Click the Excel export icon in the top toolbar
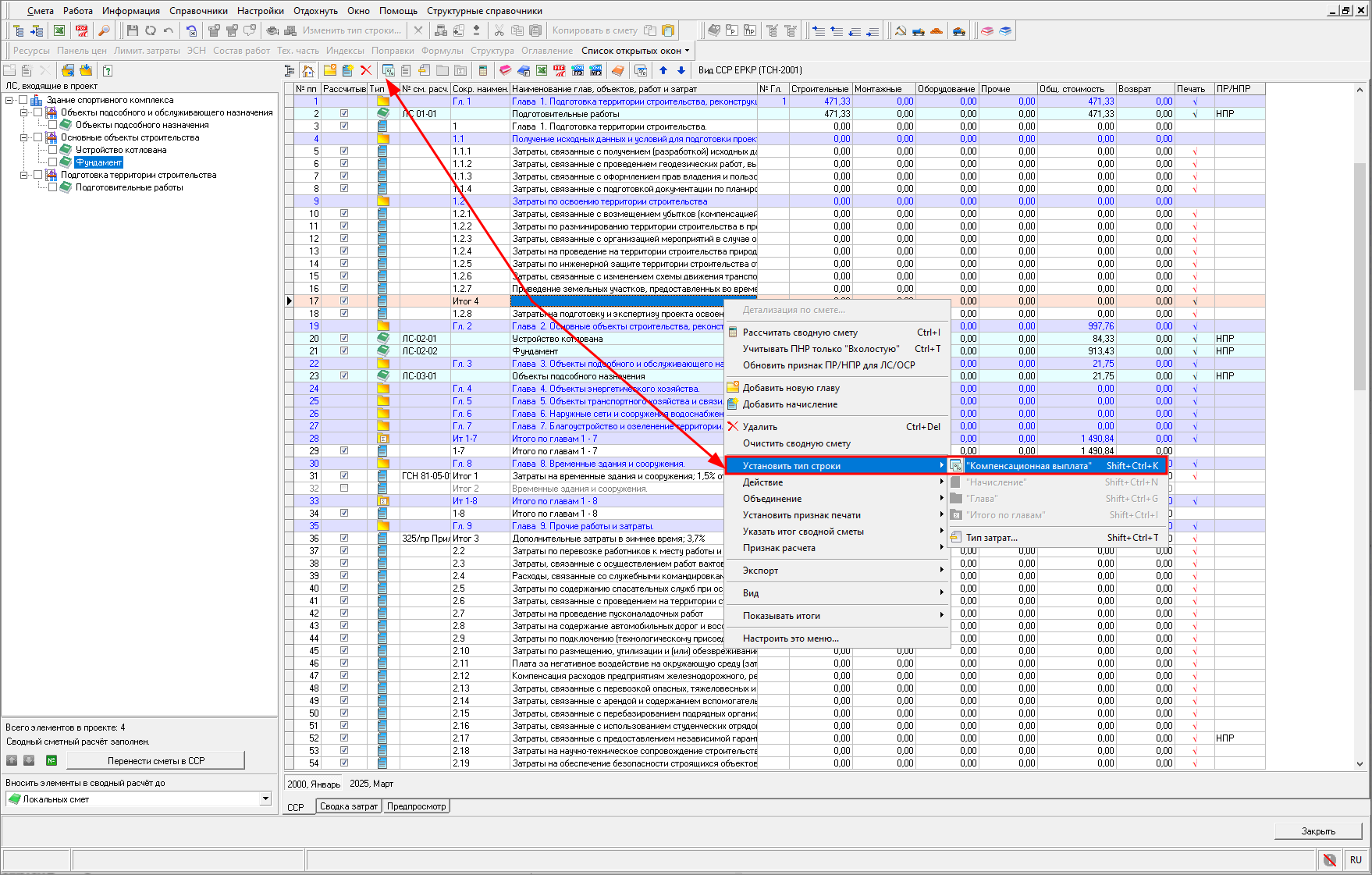1372x875 pixels. pos(59,30)
